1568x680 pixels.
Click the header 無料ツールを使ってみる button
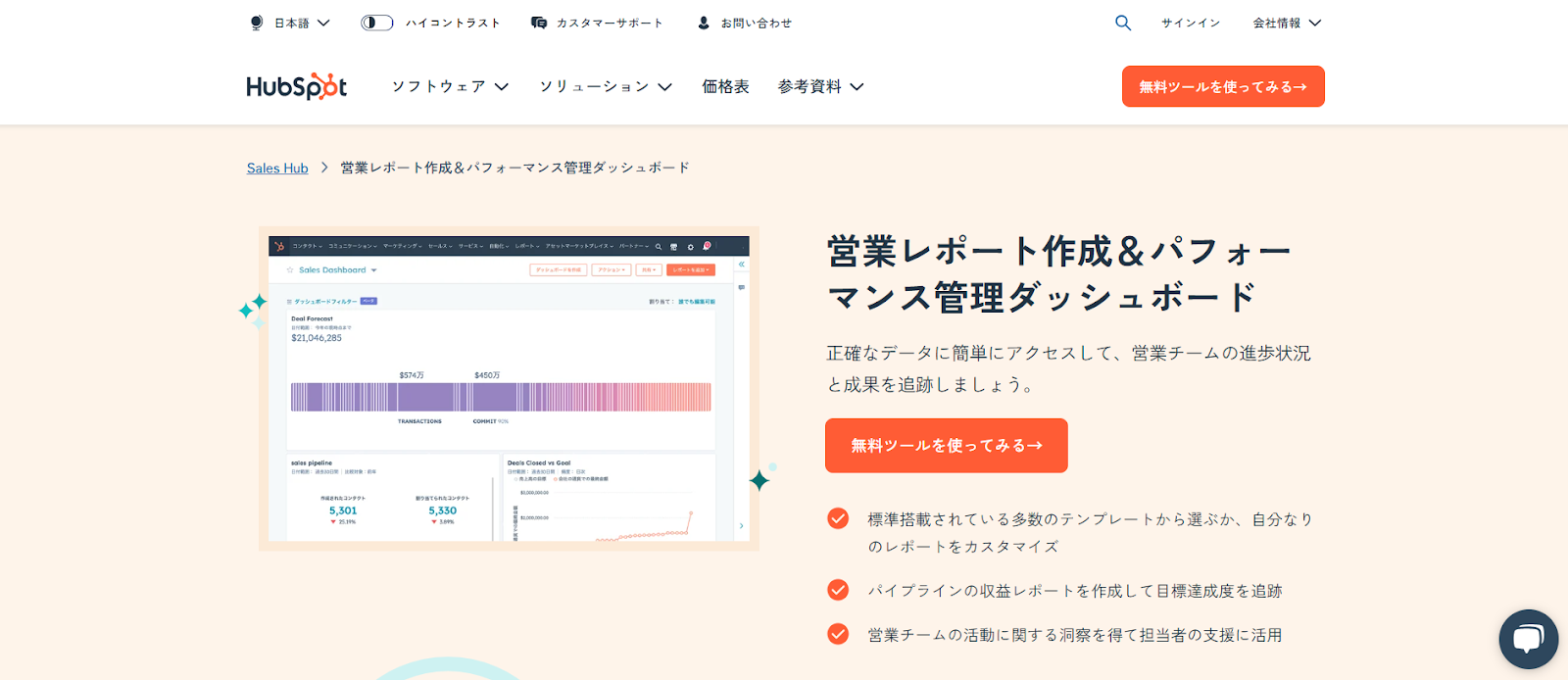(x=1223, y=86)
